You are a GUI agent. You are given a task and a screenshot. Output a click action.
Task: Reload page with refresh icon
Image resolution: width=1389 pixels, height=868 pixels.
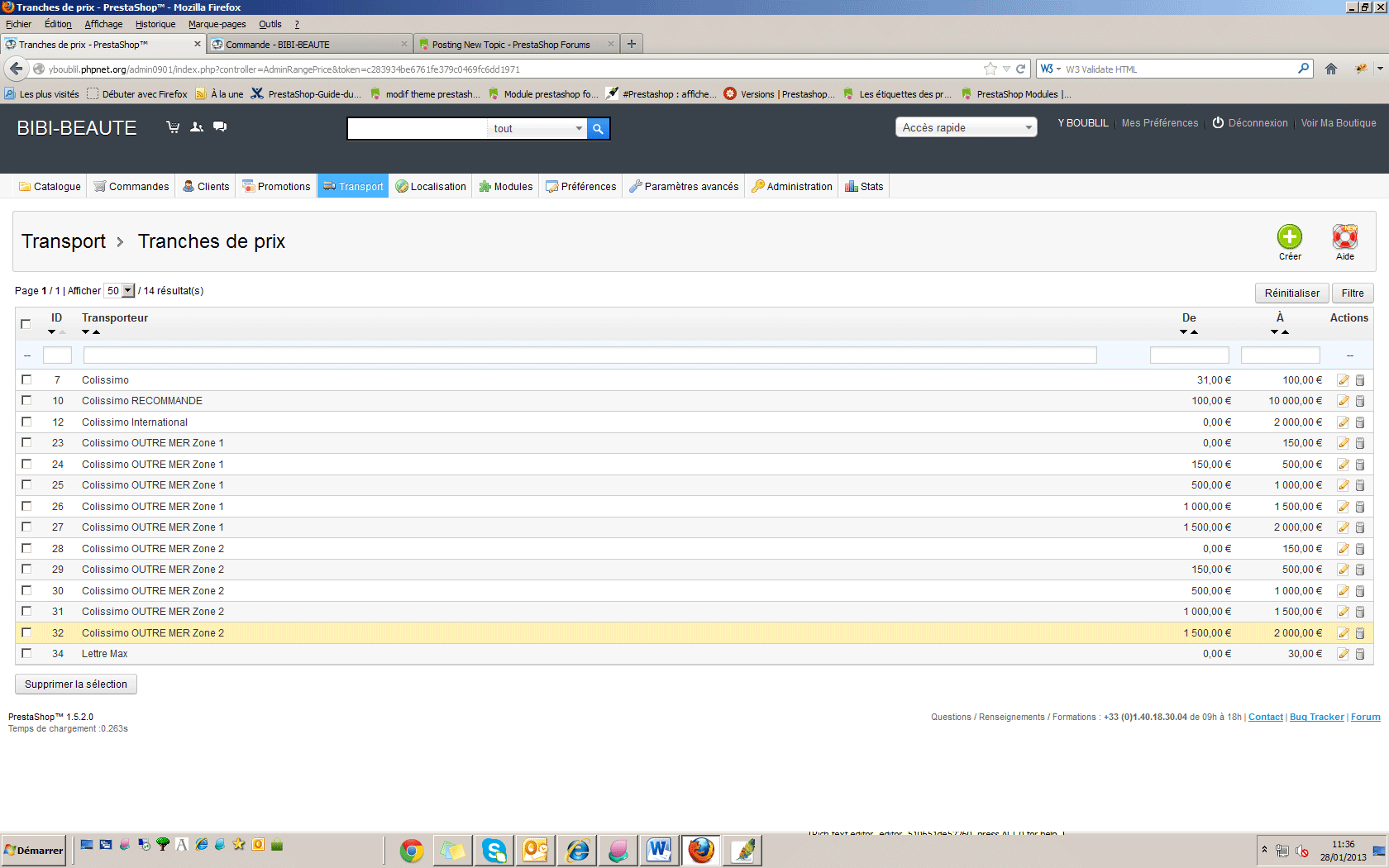[x=1021, y=69]
